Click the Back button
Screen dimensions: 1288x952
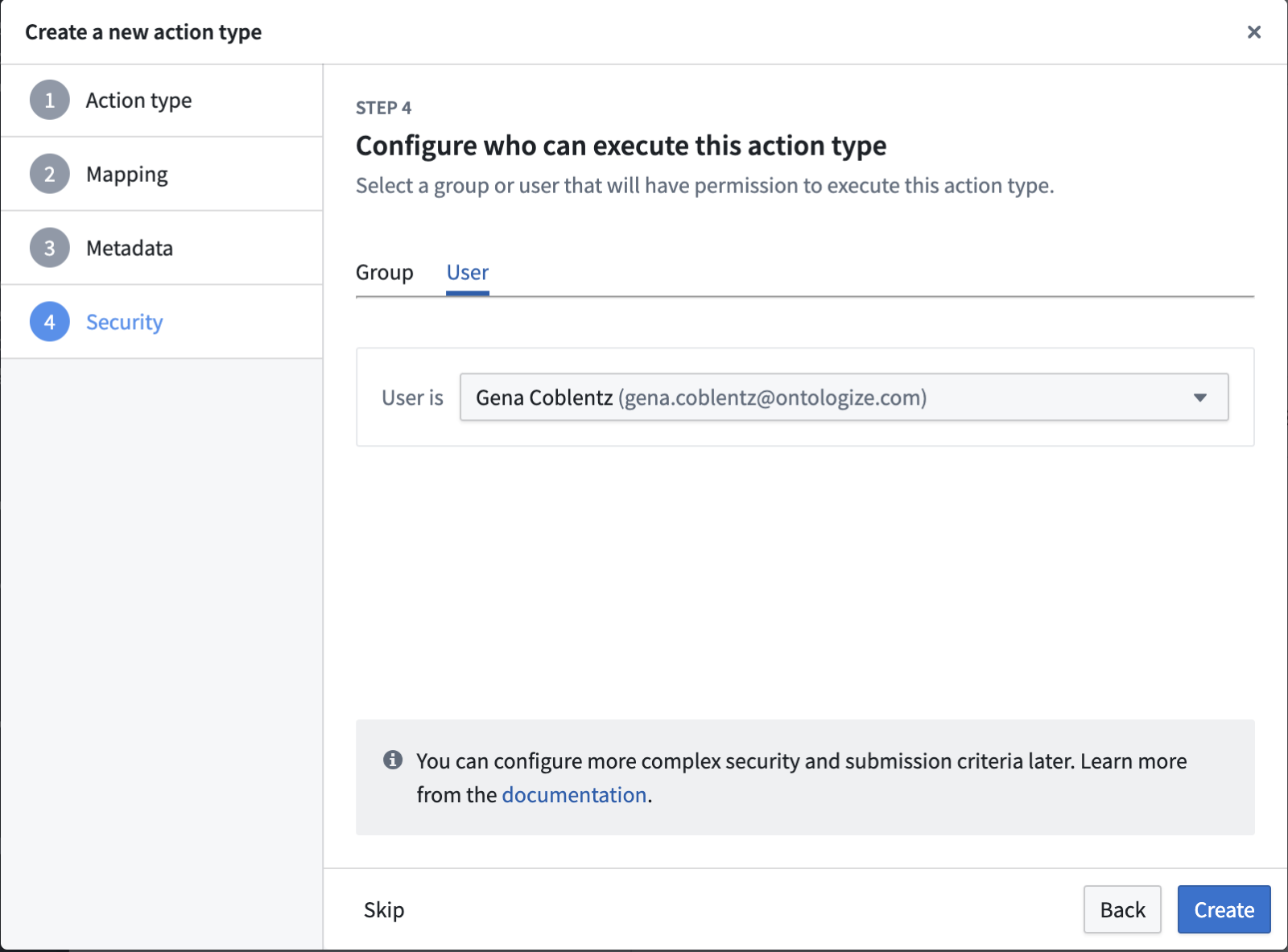pyautogui.click(x=1122, y=909)
